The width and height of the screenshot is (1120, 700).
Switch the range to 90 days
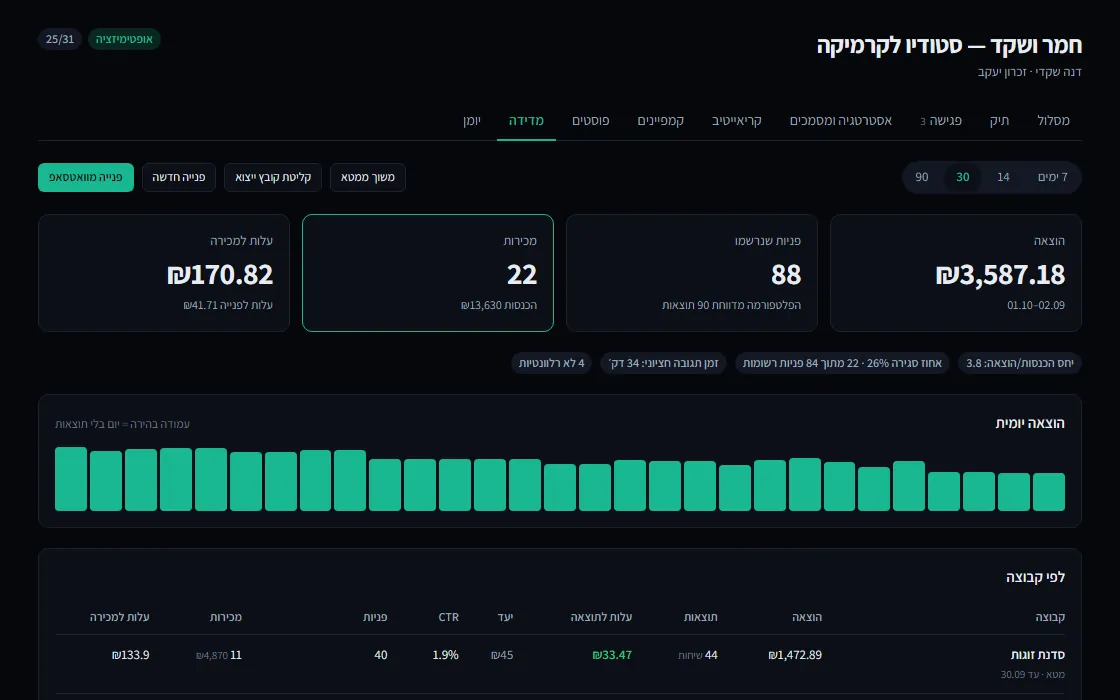pyautogui.click(x=922, y=177)
